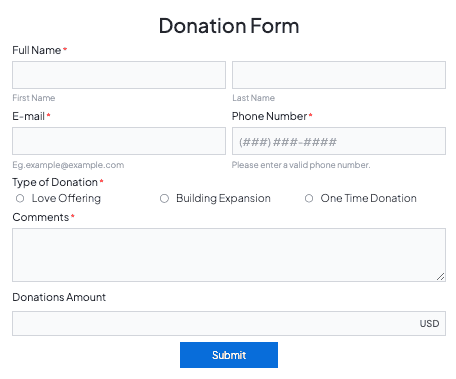
Task: Click the Phone Number input field
Action: click(339, 141)
